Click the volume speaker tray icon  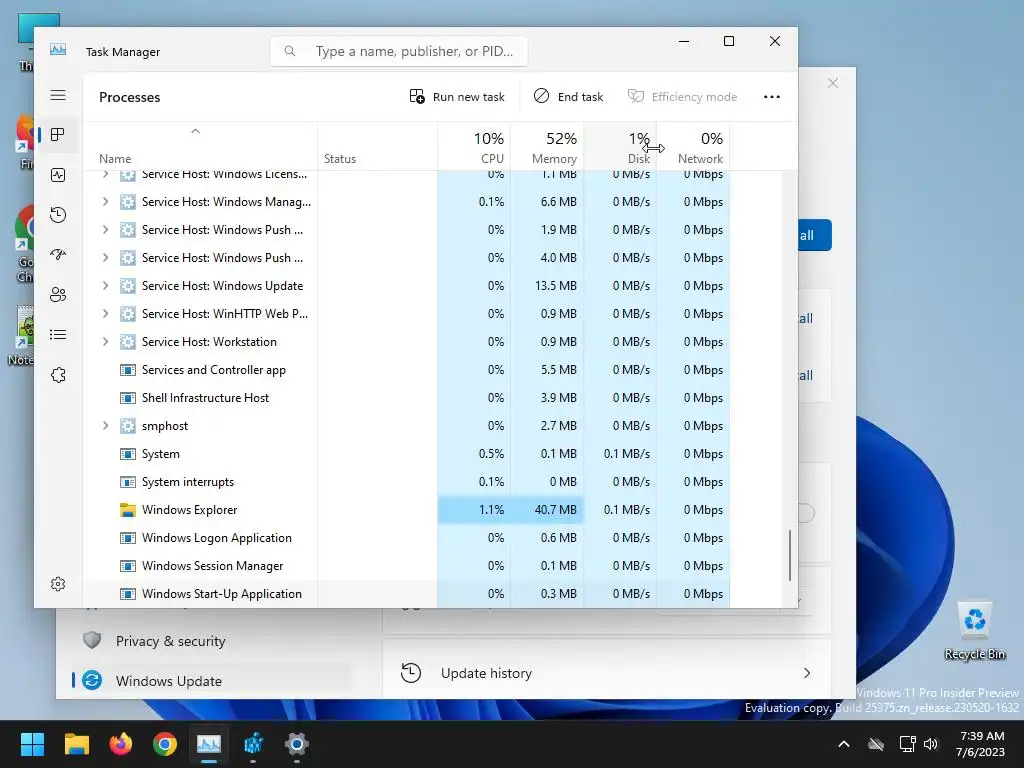coord(931,744)
